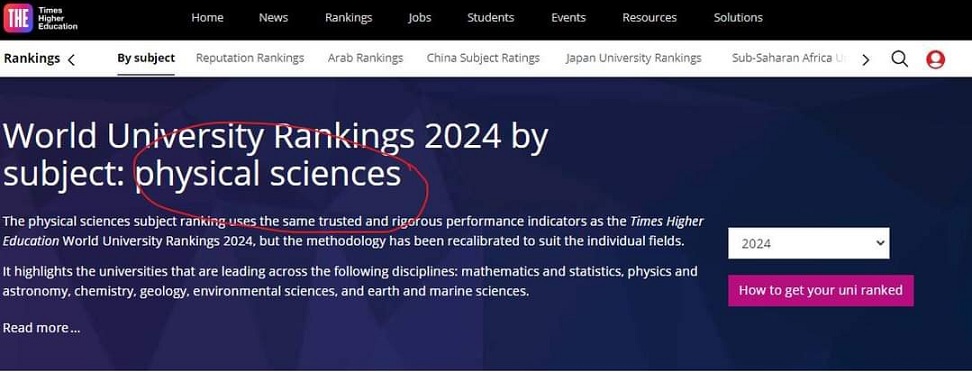Open the red user account icon
The width and height of the screenshot is (972, 372).
tap(935, 60)
